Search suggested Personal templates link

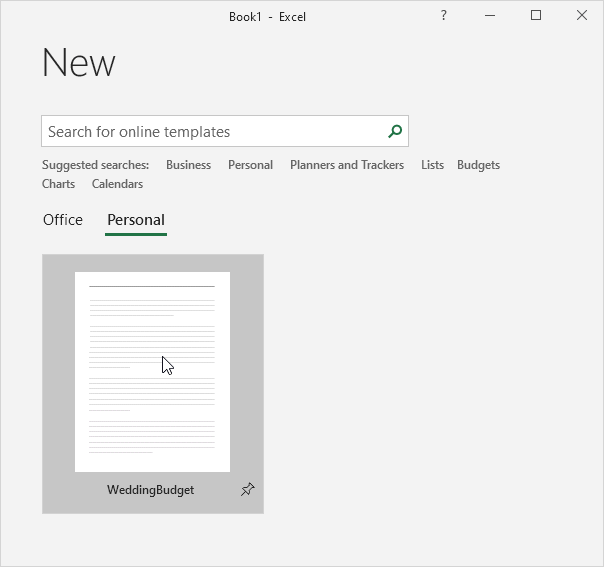pyautogui.click(x=250, y=165)
